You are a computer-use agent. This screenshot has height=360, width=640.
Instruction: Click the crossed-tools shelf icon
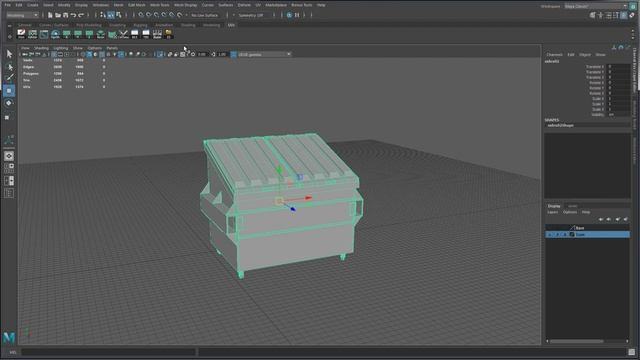tap(123, 34)
